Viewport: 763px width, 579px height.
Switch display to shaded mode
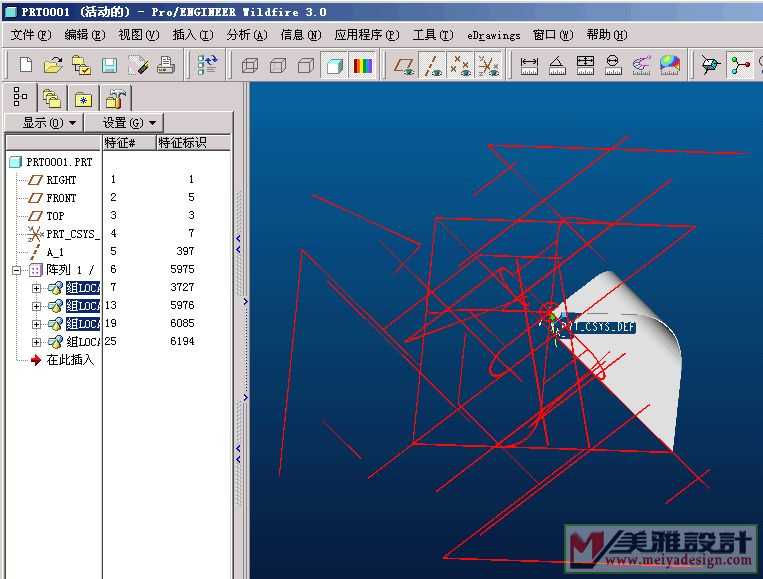click(334, 65)
